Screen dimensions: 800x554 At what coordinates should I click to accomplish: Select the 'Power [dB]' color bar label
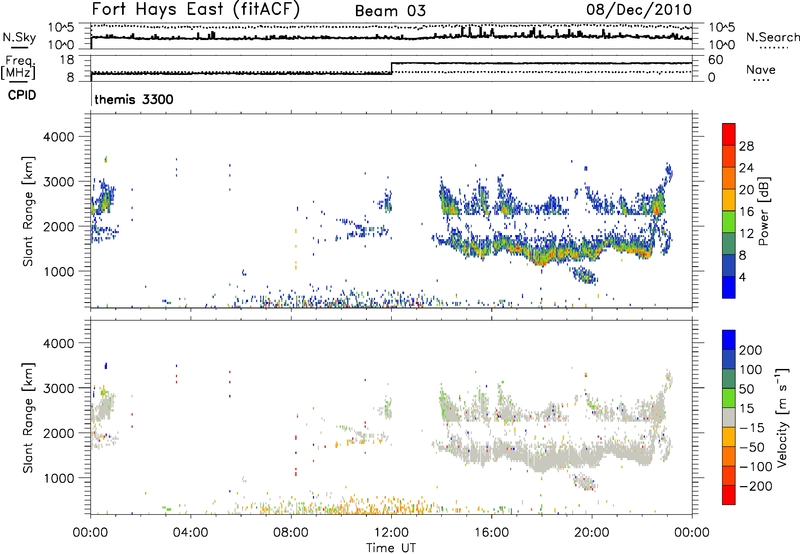764,211
